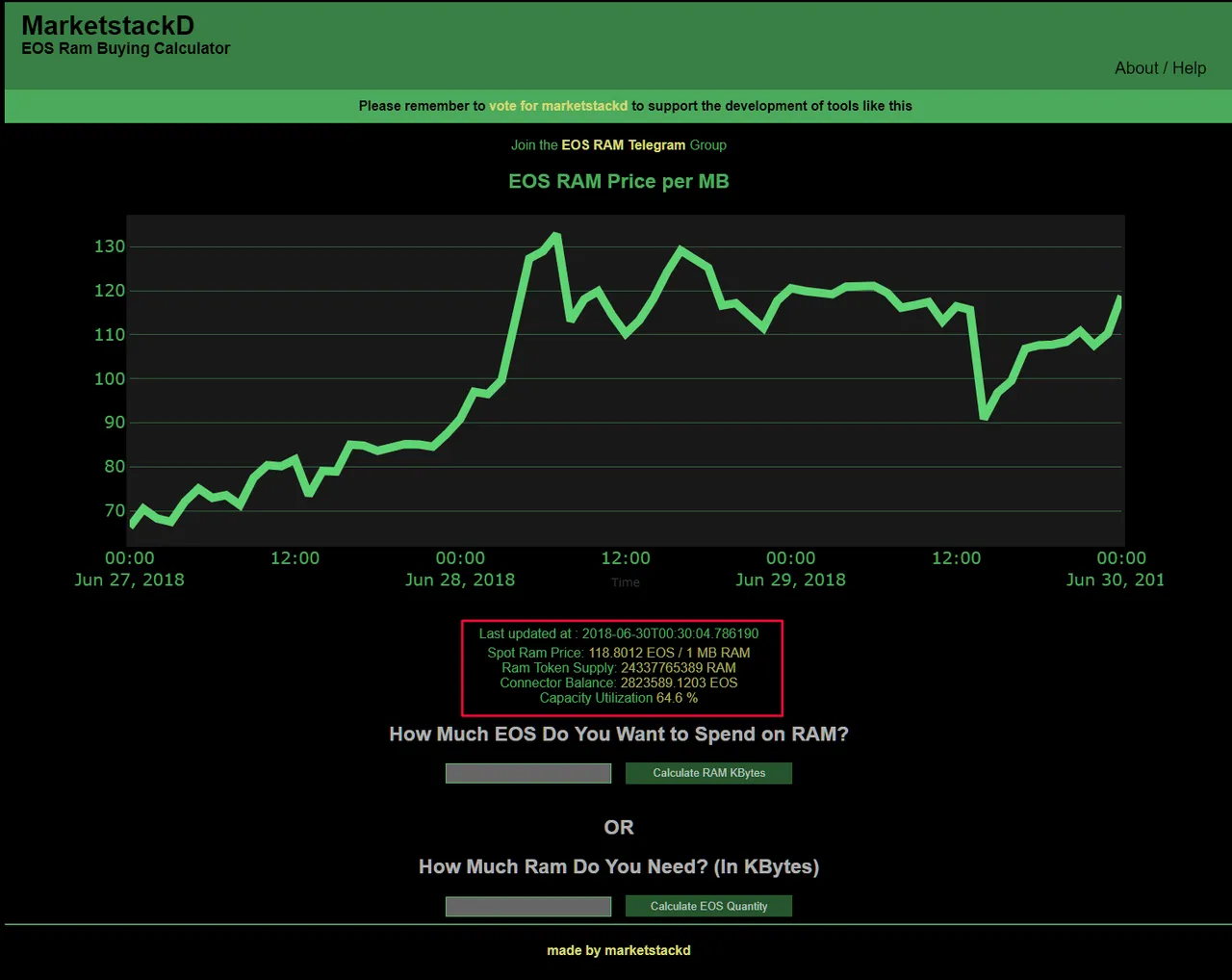
Task: Click the Connector Balance value 2823589.1203 EOS
Action: 680,683
